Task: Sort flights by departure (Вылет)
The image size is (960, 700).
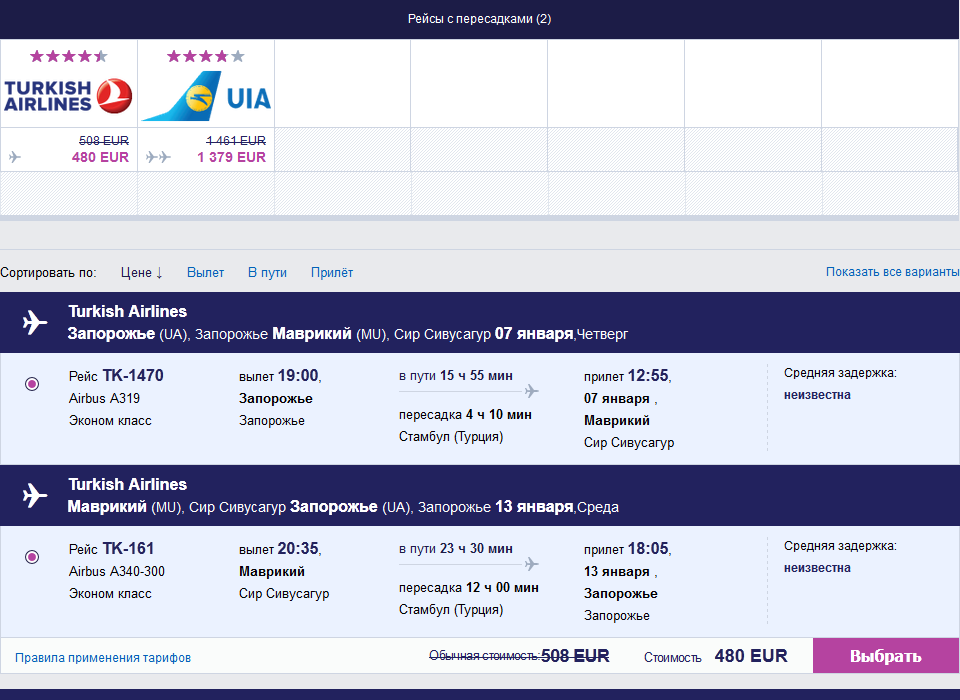Action: 205,272
